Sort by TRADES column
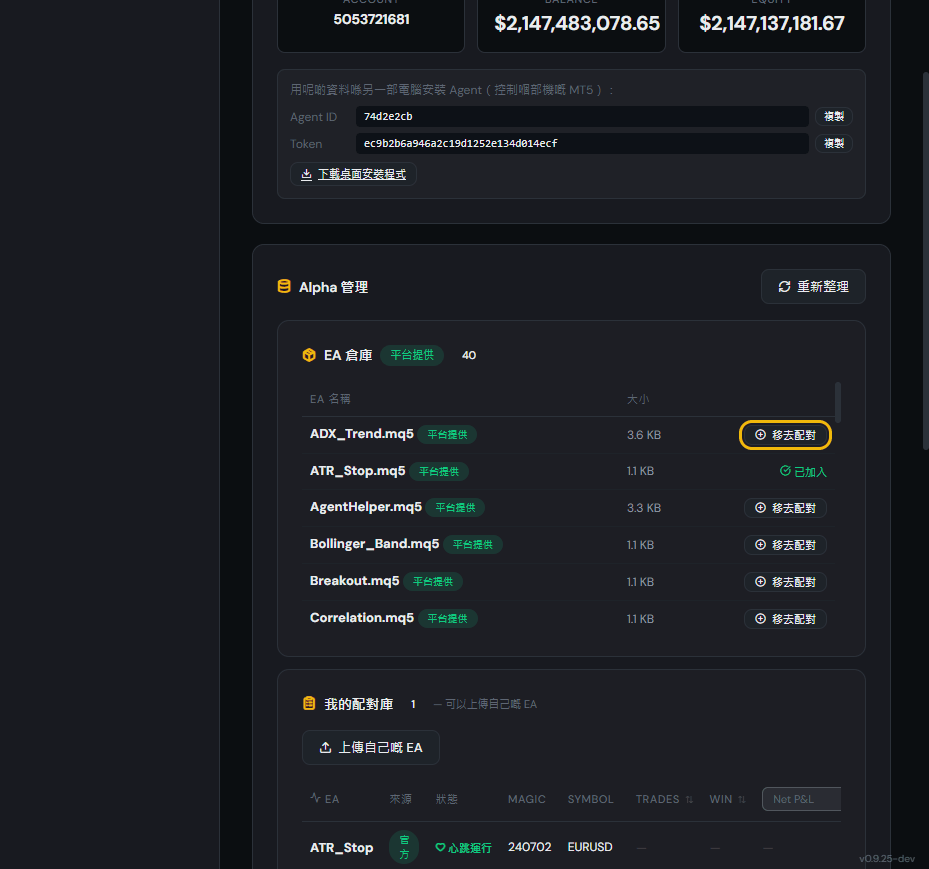Screen dimensions: 929x869 664,799
